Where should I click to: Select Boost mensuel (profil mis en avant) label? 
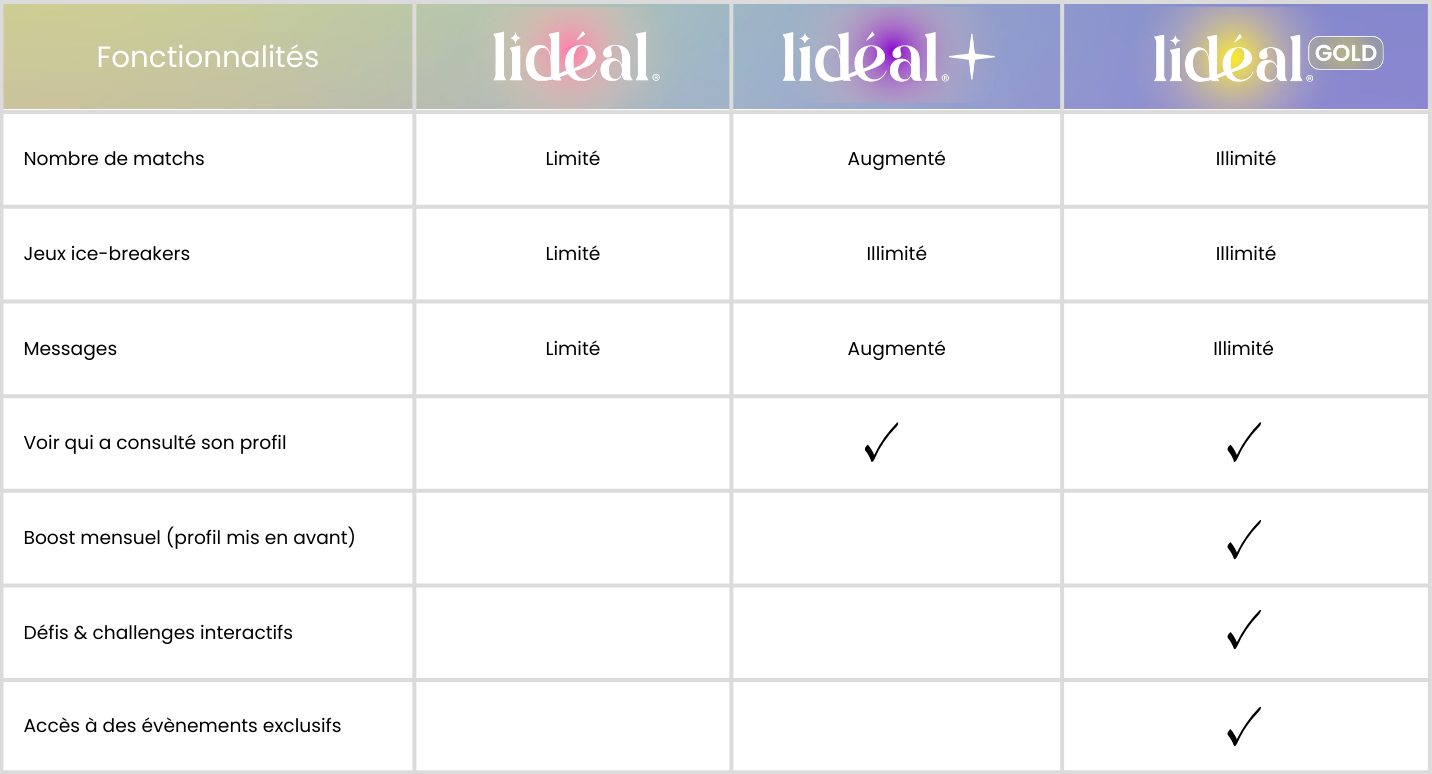[190, 537]
